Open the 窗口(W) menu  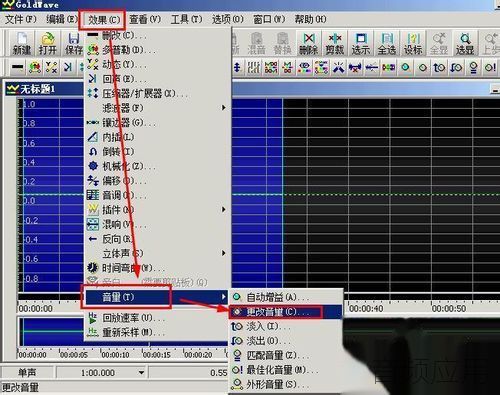[x=269, y=19]
